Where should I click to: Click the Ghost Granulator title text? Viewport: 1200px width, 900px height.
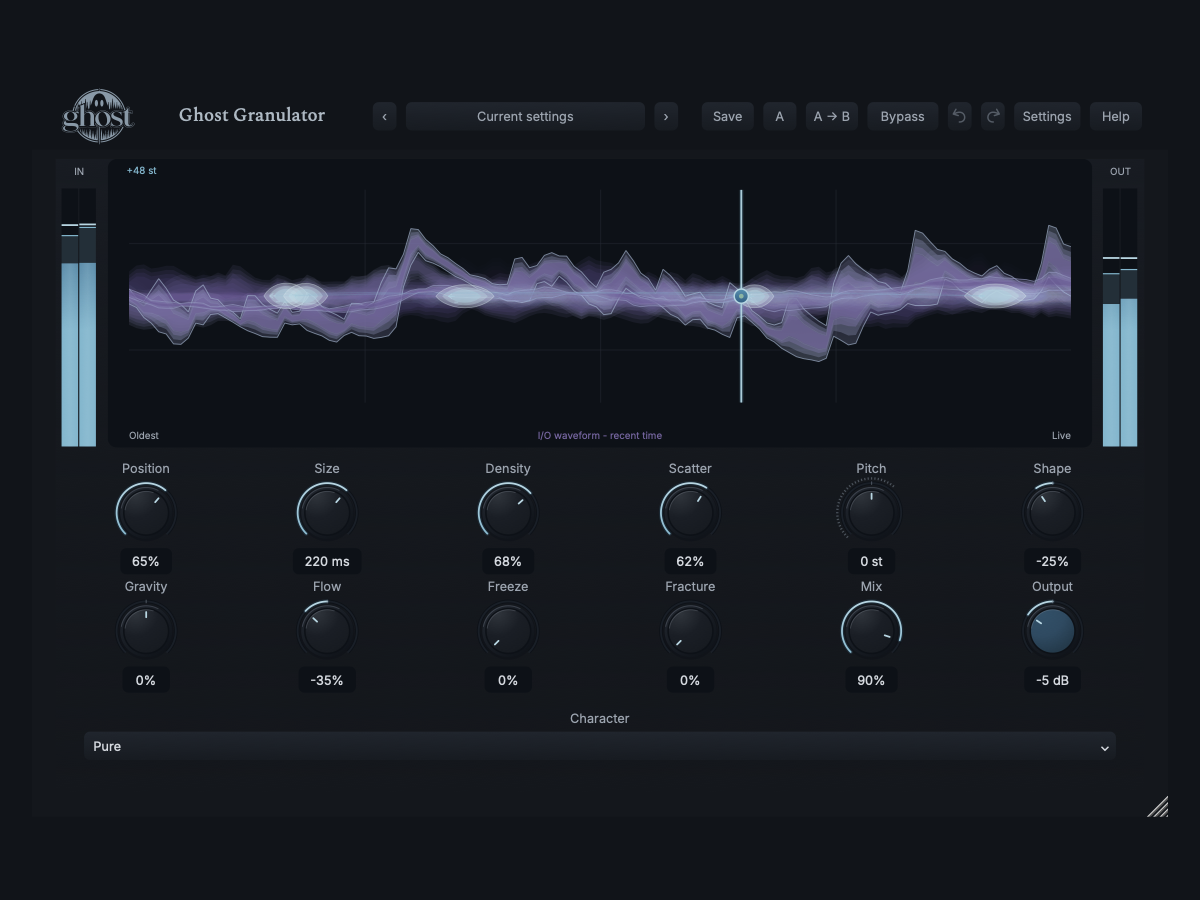[252, 115]
